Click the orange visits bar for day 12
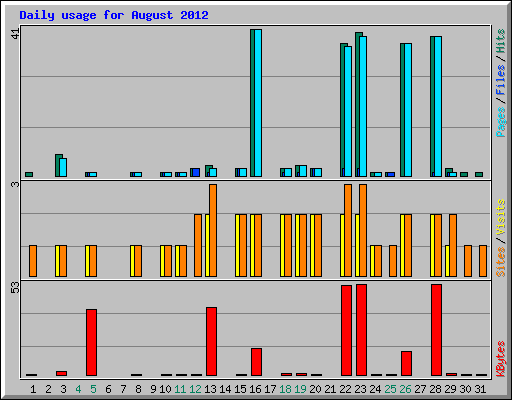 point(198,245)
